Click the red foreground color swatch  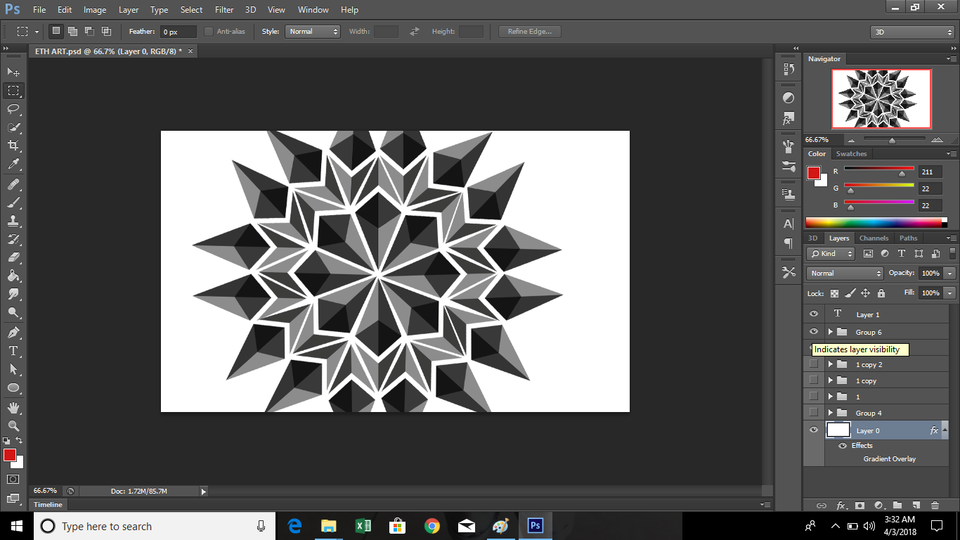9,455
